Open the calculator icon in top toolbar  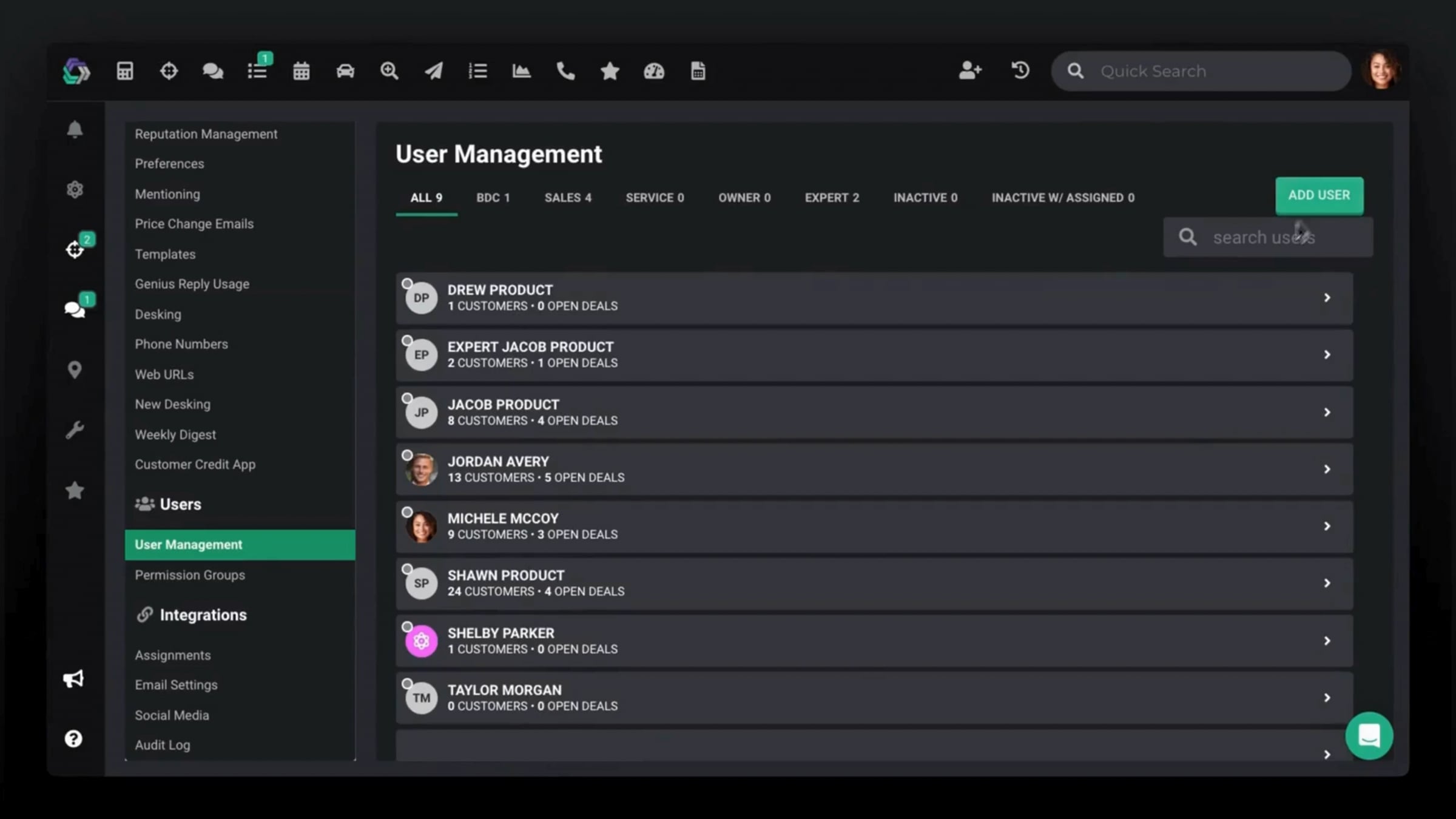click(125, 71)
